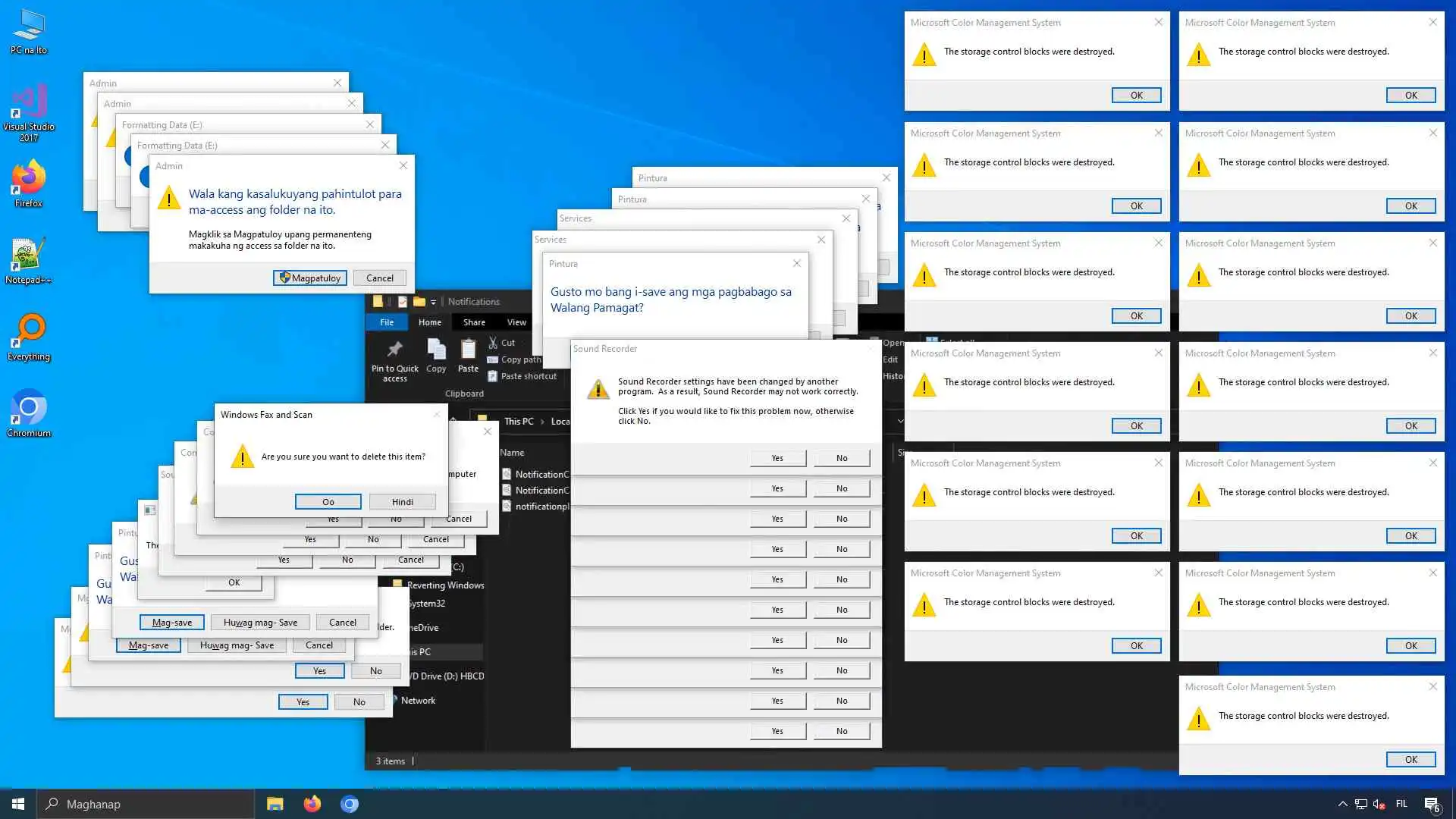Click the Copy icon in Clipboard group
The height and width of the screenshot is (819, 1456).
tap(436, 350)
